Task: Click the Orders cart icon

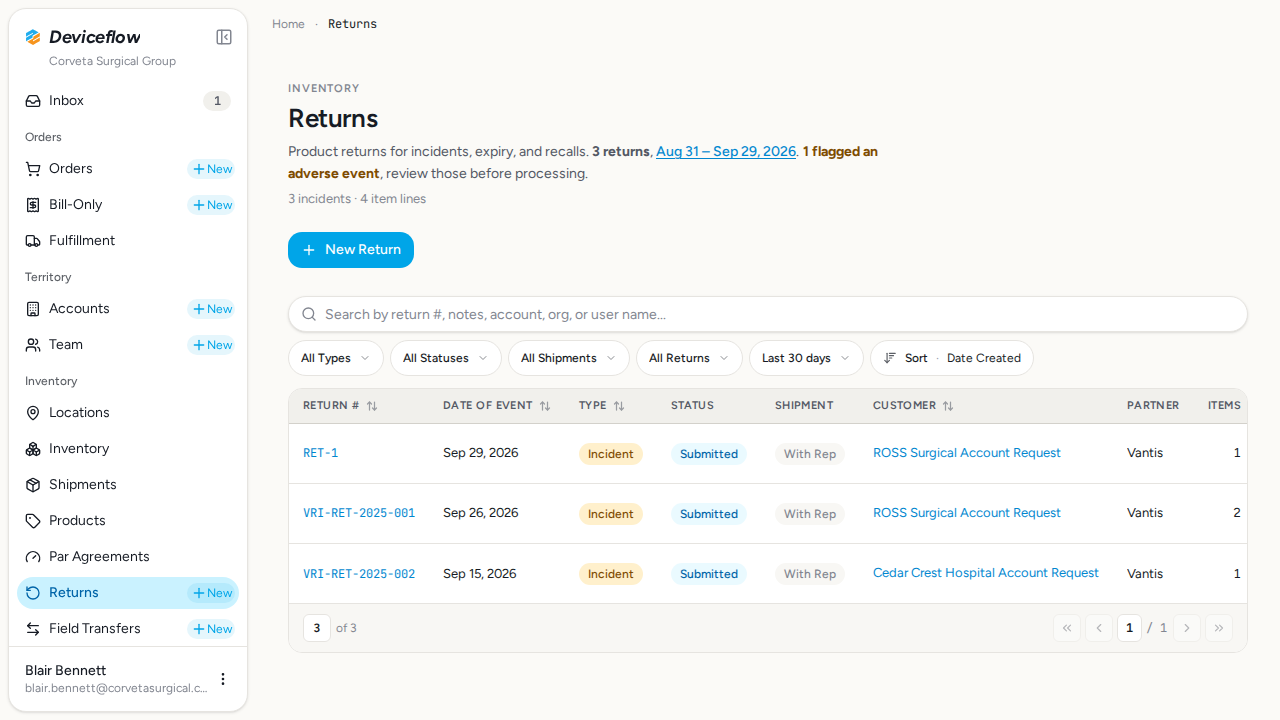Action: coord(33,169)
